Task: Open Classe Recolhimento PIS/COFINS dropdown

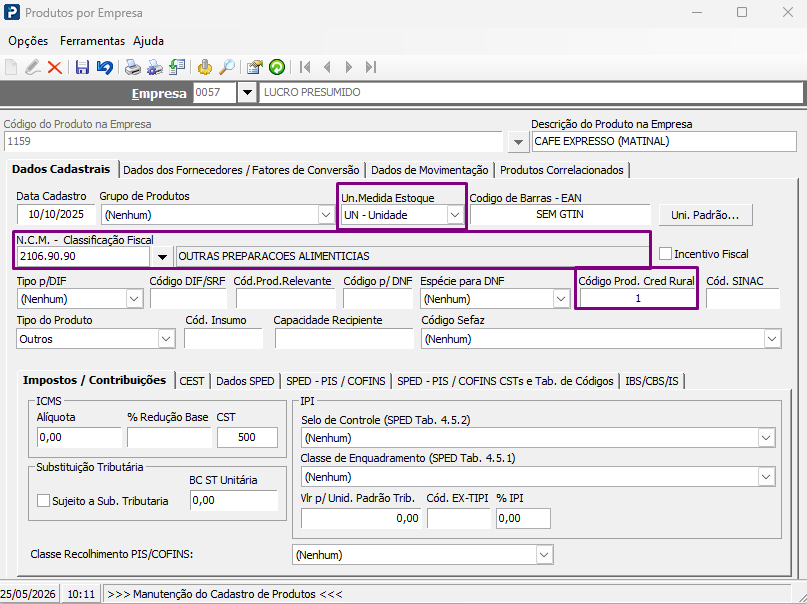Action: click(544, 555)
